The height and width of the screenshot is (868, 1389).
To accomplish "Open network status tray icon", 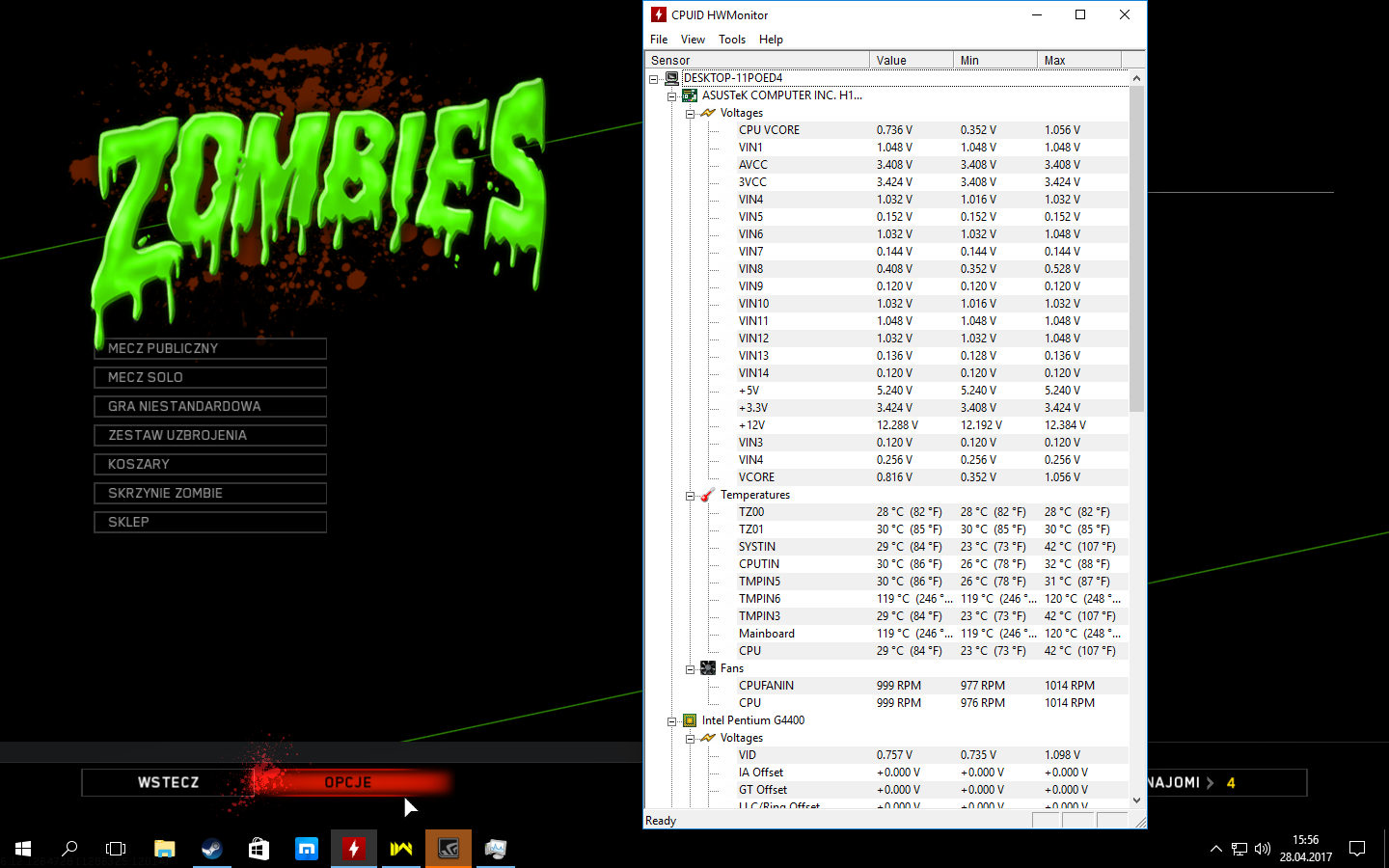I will 1239,849.
